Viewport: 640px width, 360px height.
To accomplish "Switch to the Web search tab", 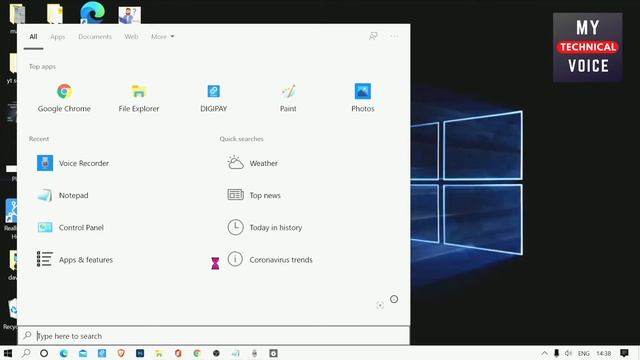I will 131,37.
